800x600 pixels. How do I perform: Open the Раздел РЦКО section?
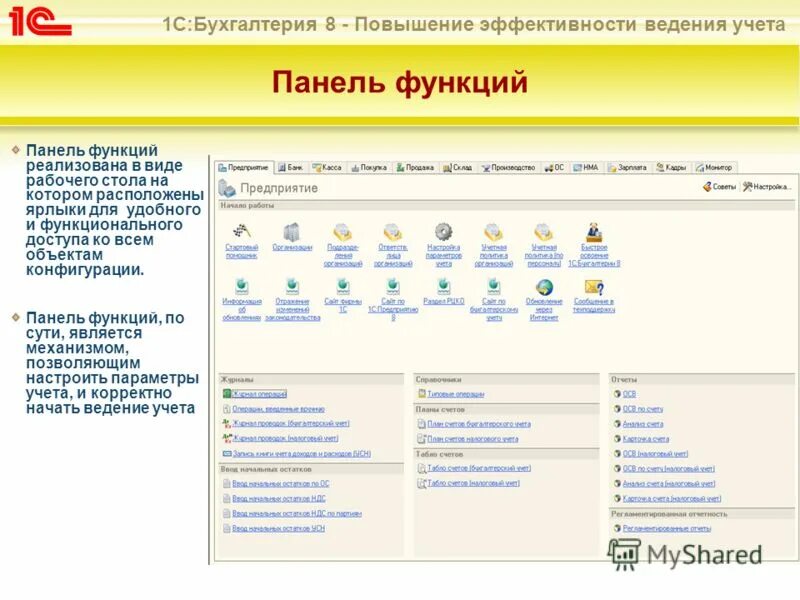coord(444,300)
